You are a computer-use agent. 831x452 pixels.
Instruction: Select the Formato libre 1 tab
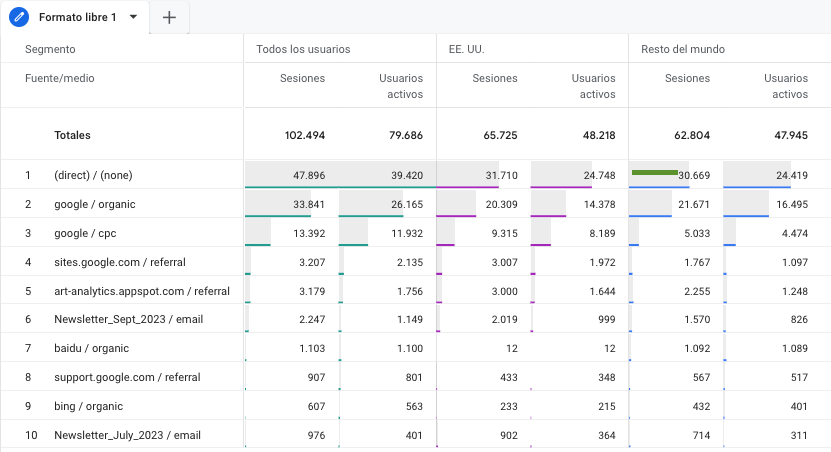click(x=77, y=17)
